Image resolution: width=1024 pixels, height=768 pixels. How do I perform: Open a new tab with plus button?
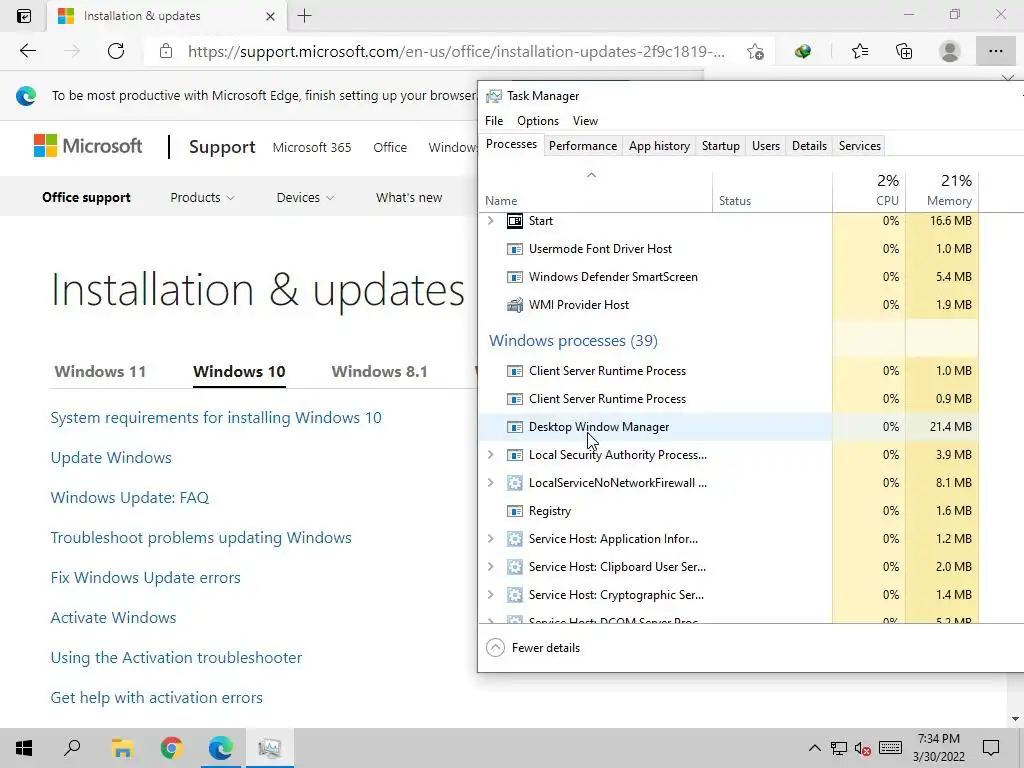pyautogui.click(x=304, y=16)
